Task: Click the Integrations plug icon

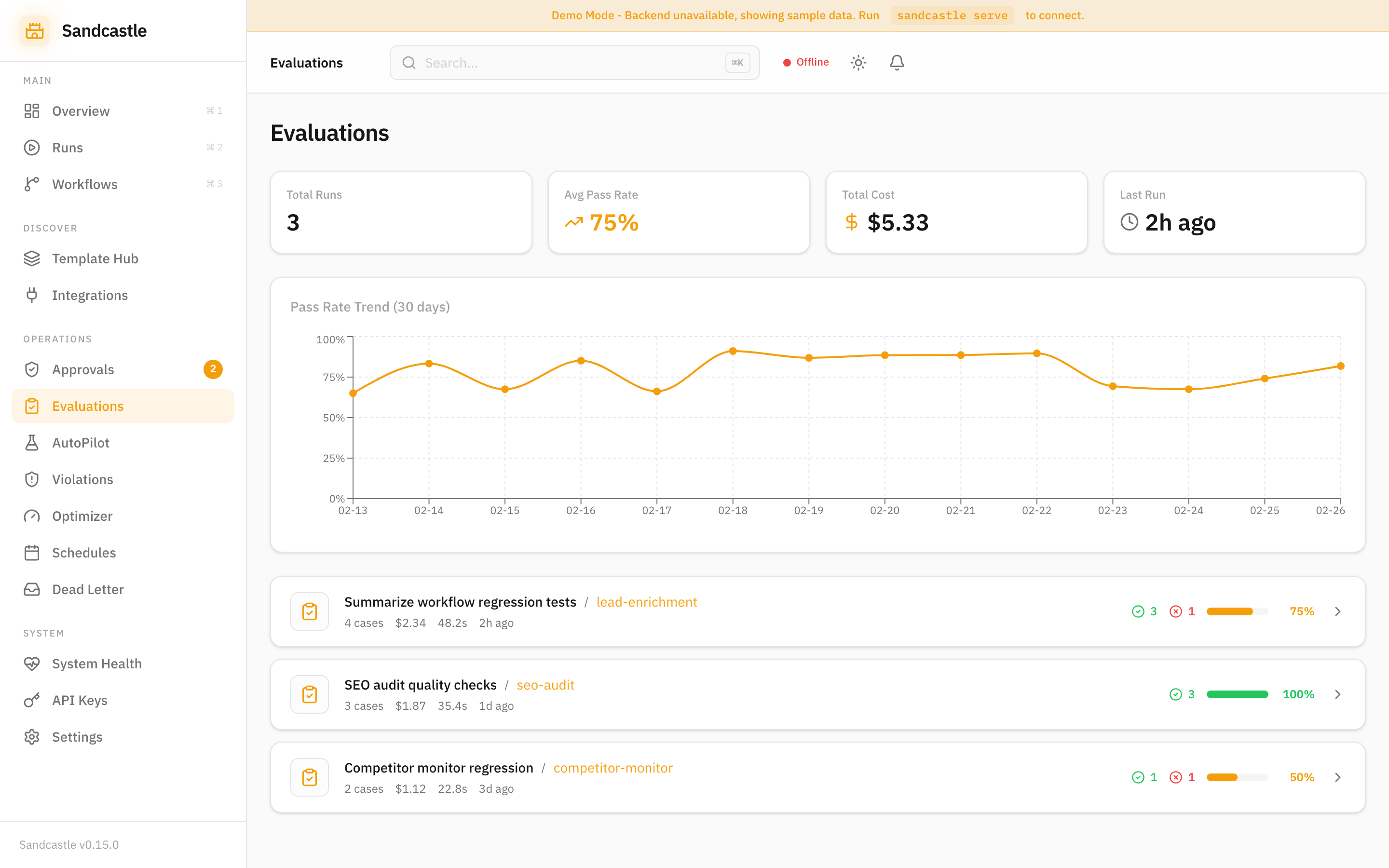Action: [x=31, y=295]
